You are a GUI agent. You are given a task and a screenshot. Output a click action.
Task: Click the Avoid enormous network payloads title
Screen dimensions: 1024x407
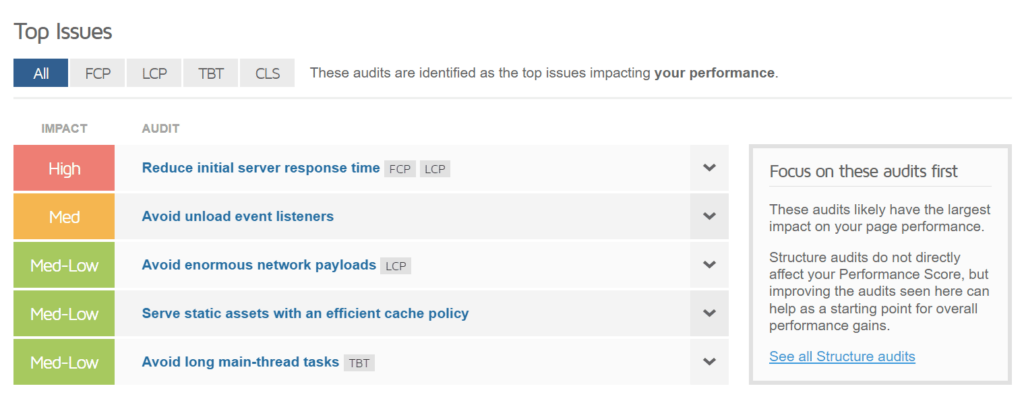pos(258,265)
